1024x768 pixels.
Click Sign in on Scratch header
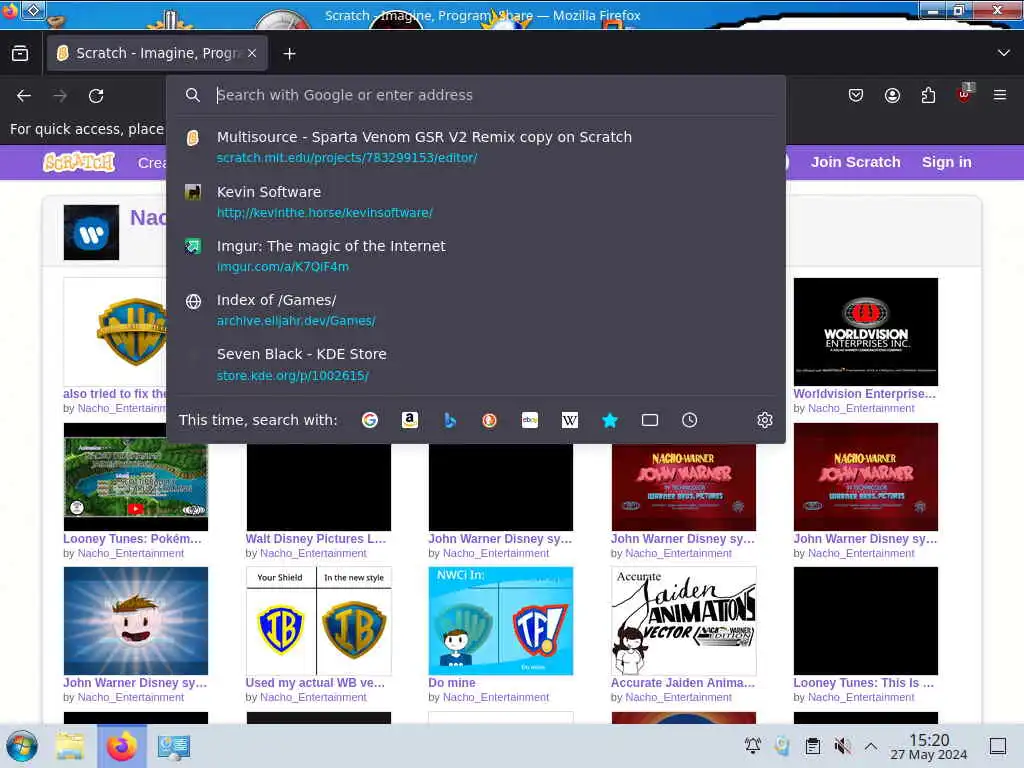click(946, 162)
